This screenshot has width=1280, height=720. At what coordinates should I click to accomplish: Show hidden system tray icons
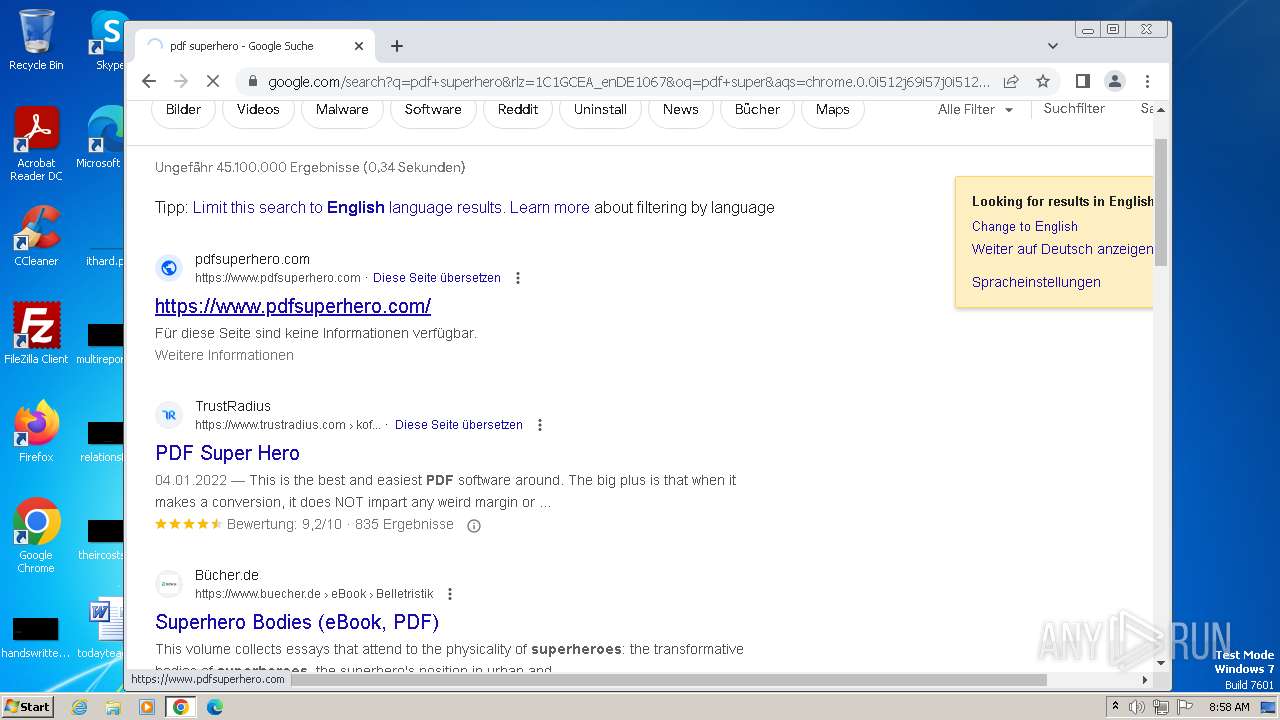[1116, 707]
